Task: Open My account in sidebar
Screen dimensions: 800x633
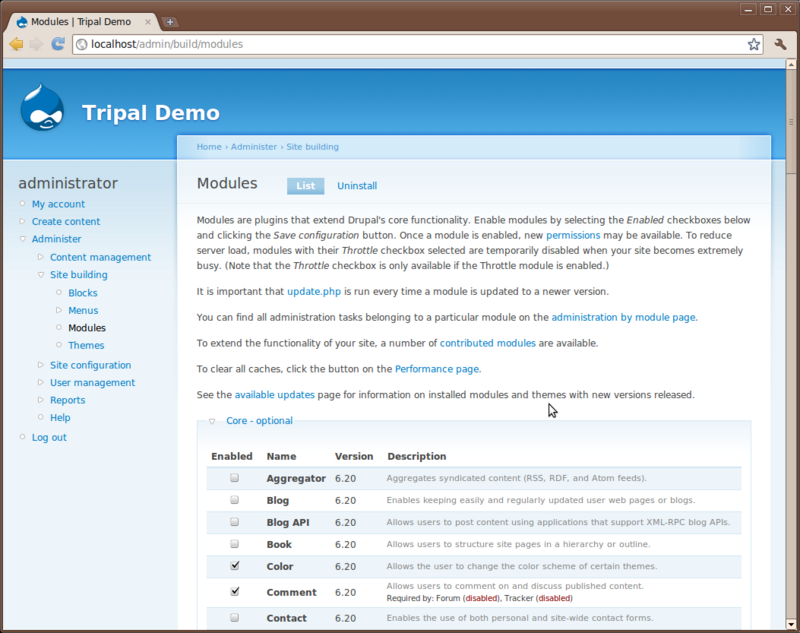Action: point(58,204)
